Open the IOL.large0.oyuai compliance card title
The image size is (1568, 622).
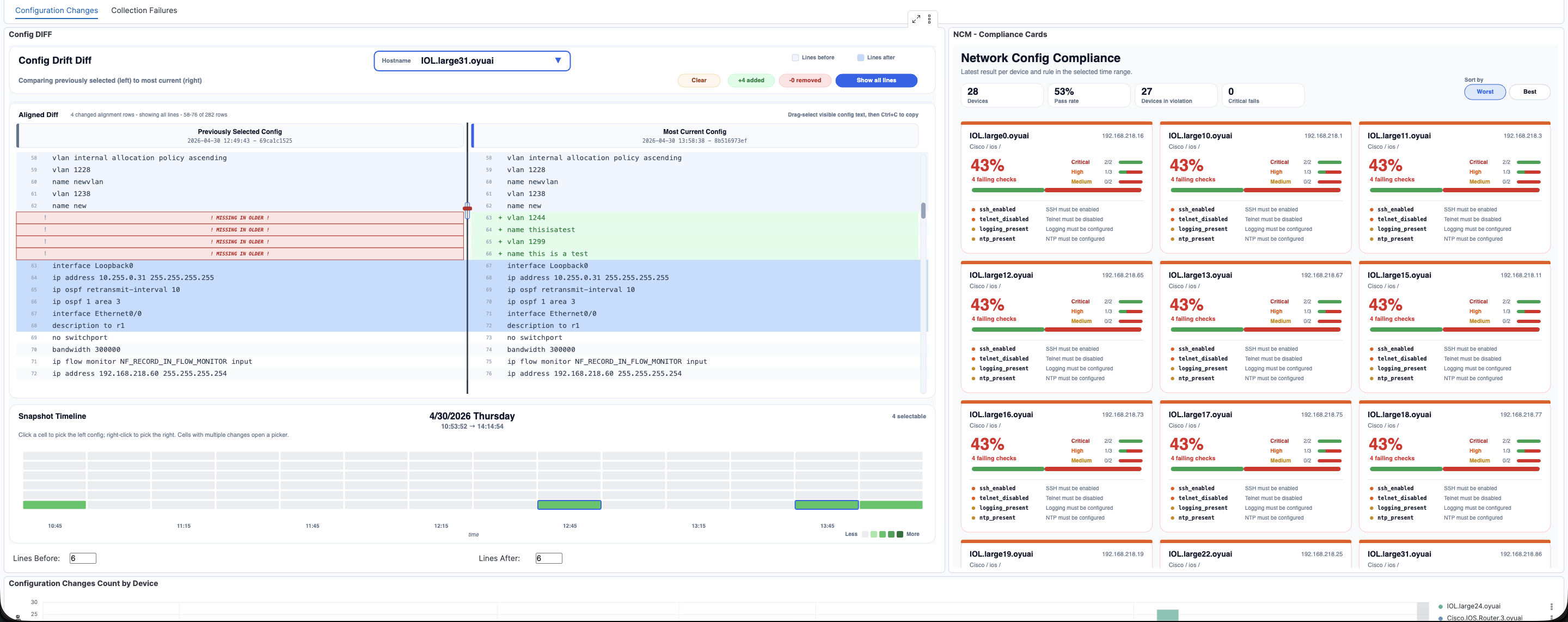click(x=999, y=136)
